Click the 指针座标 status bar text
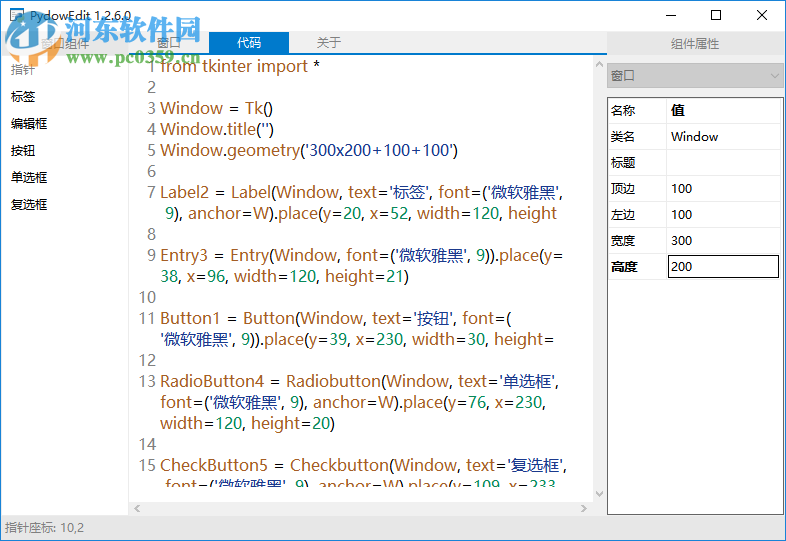 [45, 527]
